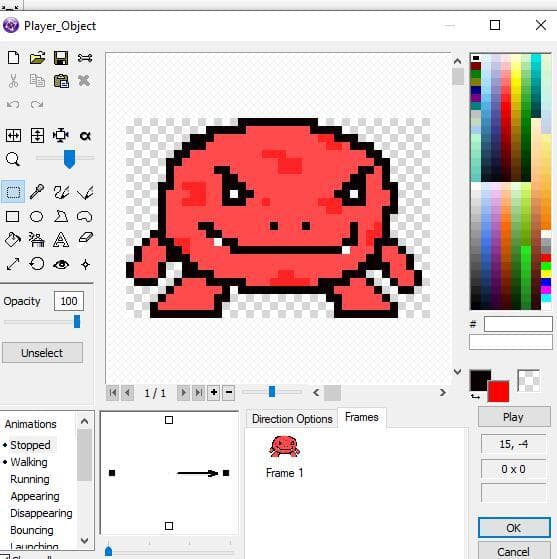Image resolution: width=557 pixels, height=559 pixels.
Task: Click the transparent checkered color swatch
Action: pyautogui.click(x=528, y=380)
